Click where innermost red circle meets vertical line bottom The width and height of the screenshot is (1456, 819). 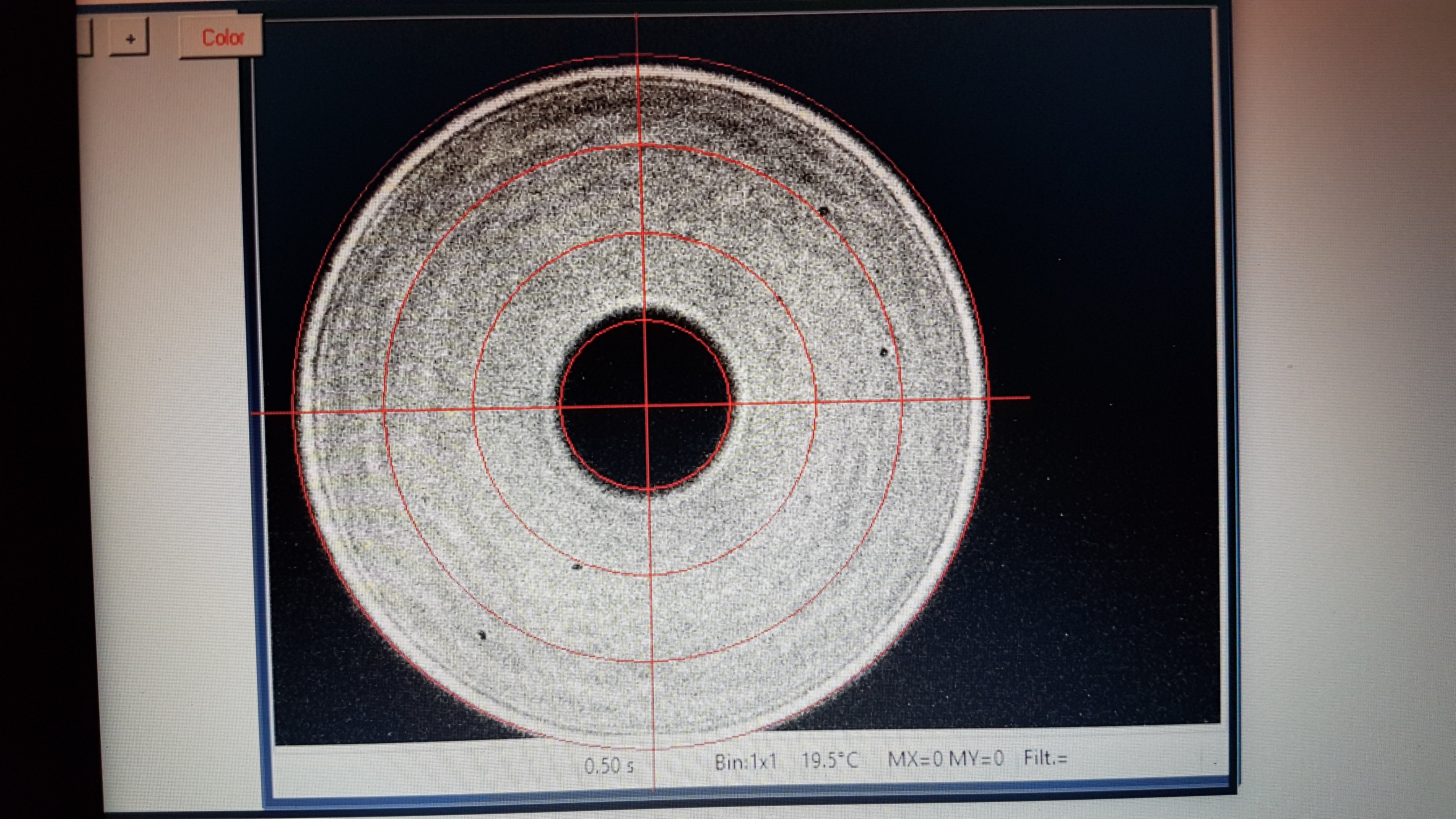click(648, 489)
